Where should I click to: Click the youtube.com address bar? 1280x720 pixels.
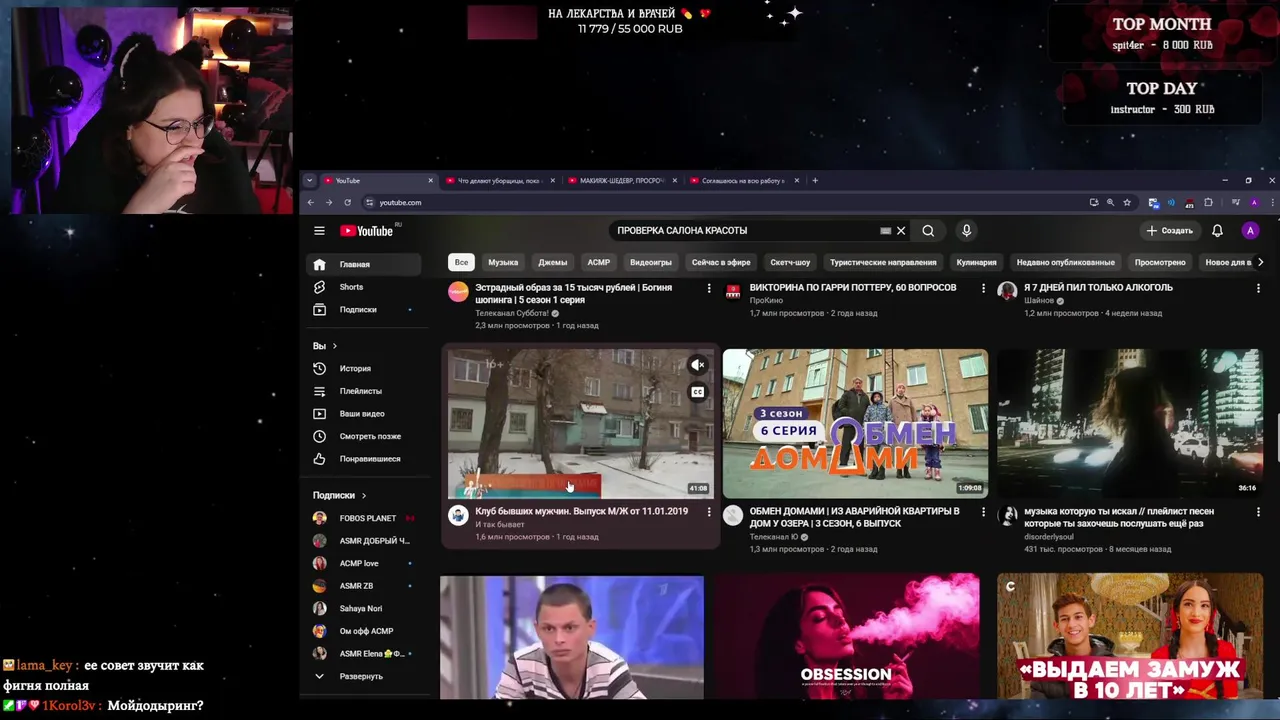pos(720,203)
